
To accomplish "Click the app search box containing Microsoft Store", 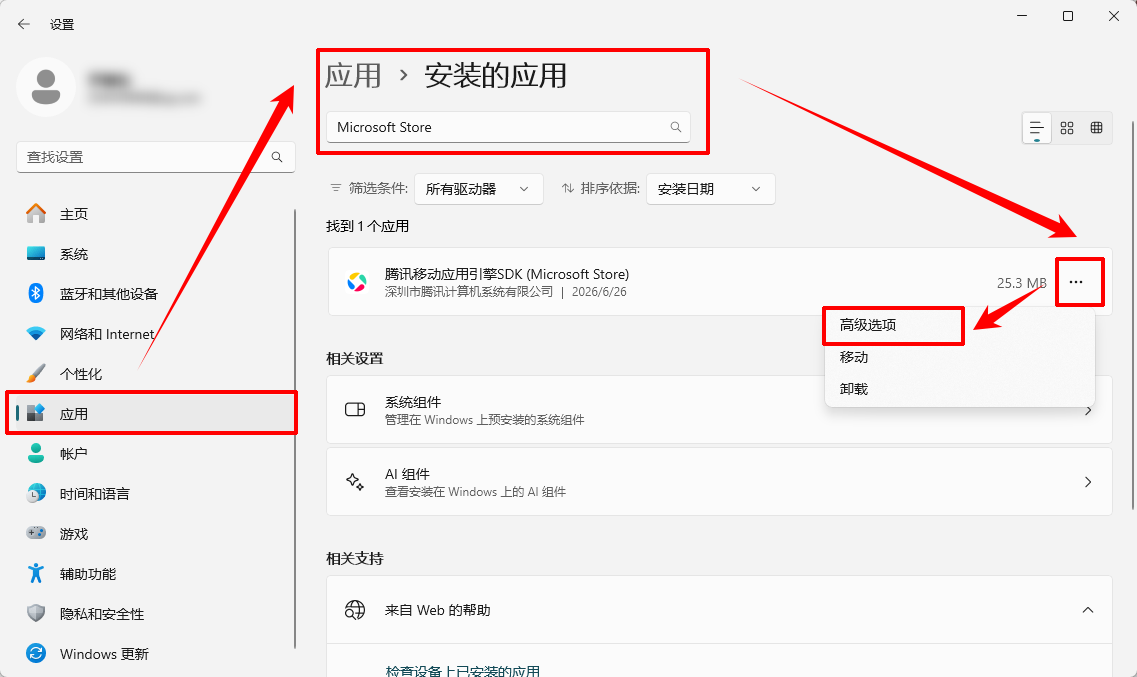I will [x=508, y=127].
